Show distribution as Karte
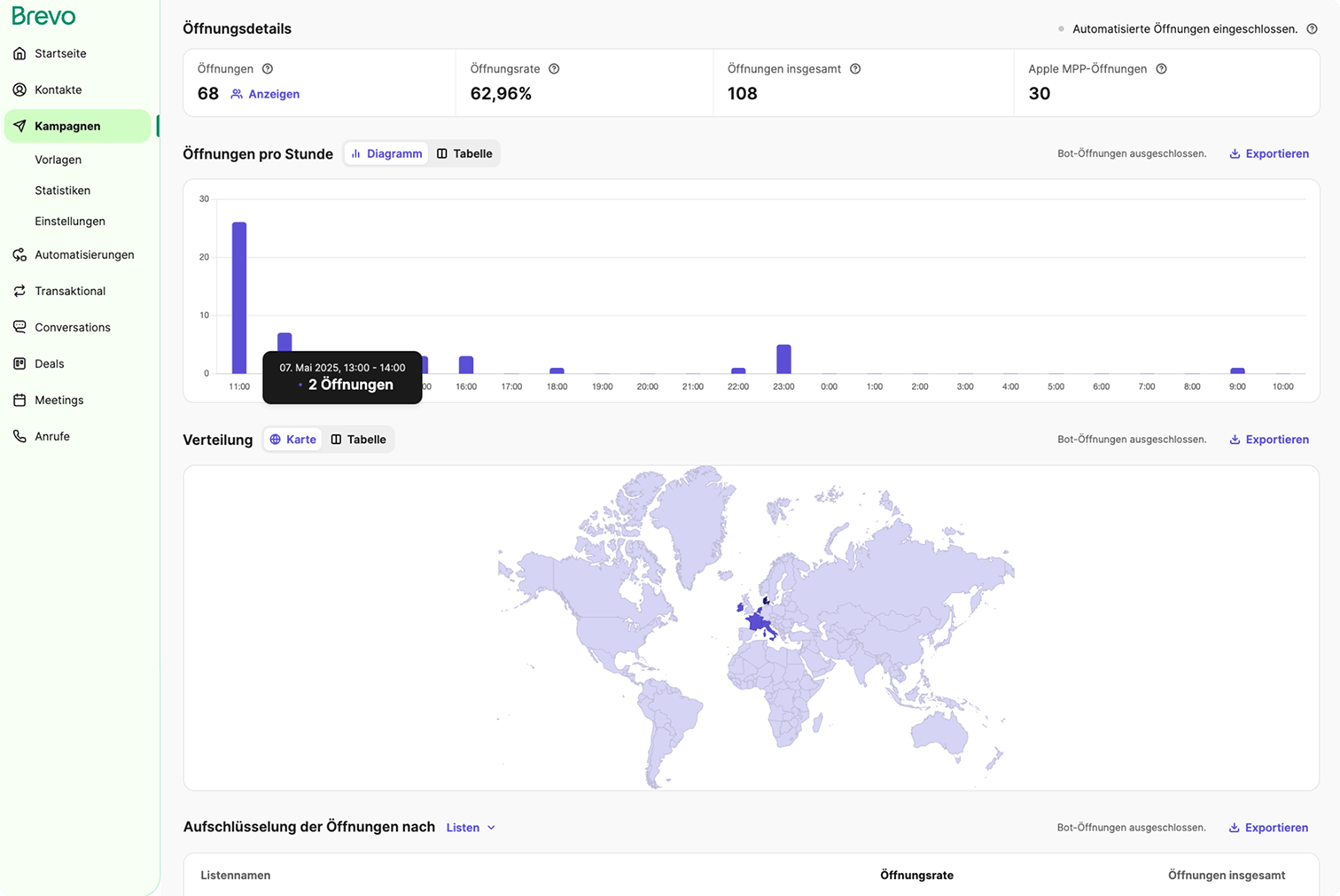The height and width of the screenshot is (896, 1340). coord(293,440)
